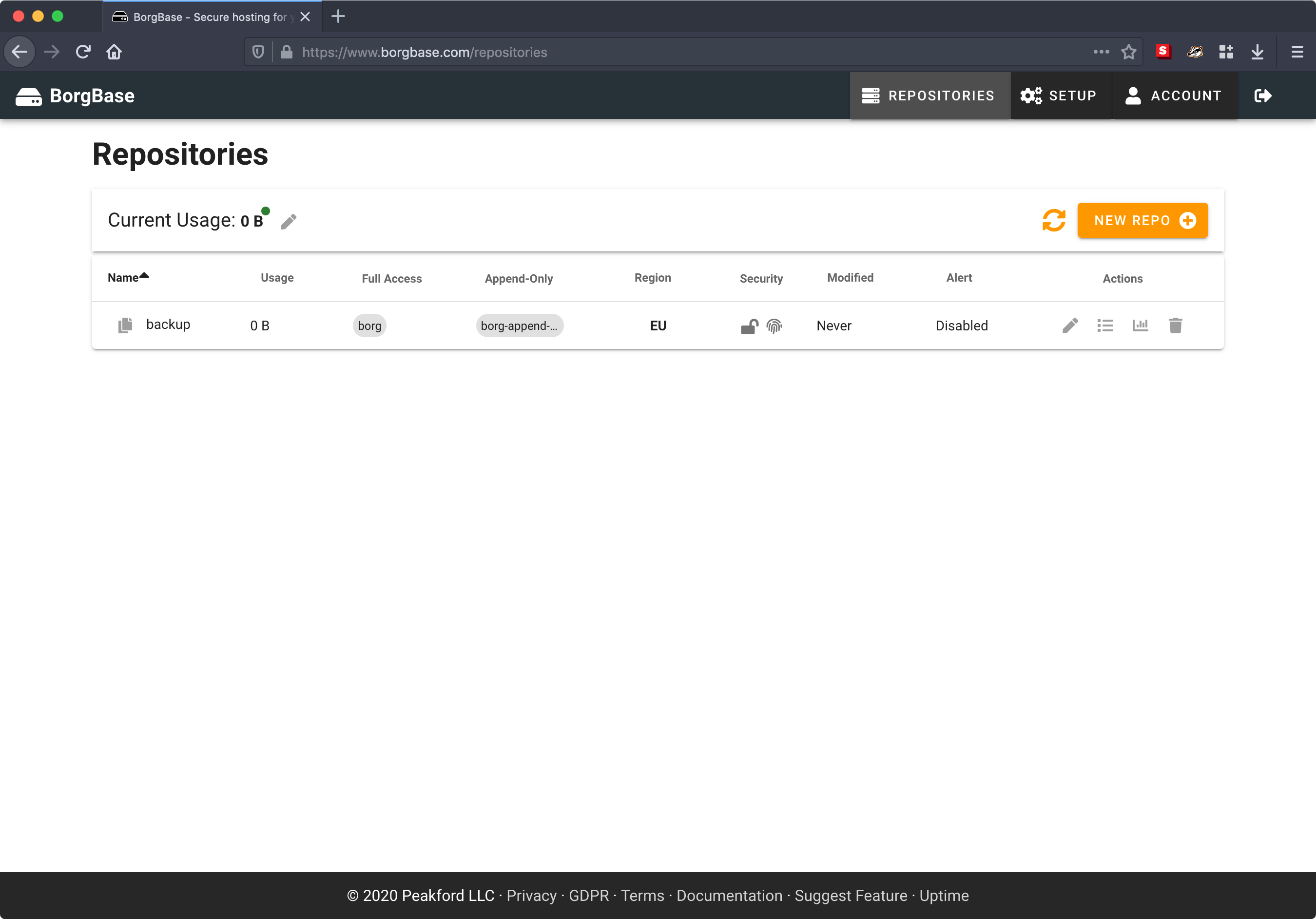Viewport: 1316px width, 919px height.
Task: Open a new browser tab
Action: [x=338, y=17]
